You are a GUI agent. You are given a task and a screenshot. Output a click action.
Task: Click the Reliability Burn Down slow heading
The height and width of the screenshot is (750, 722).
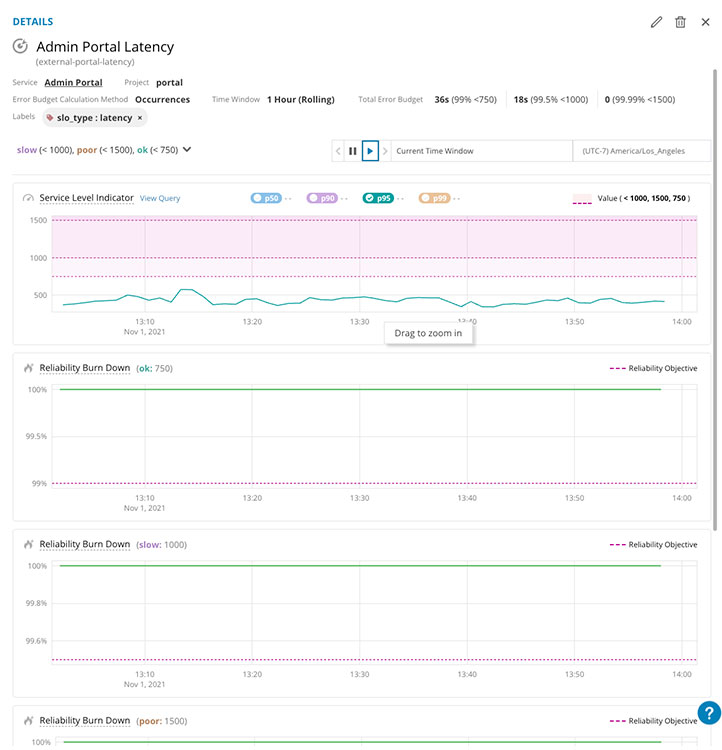pyautogui.click(x=85, y=544)
